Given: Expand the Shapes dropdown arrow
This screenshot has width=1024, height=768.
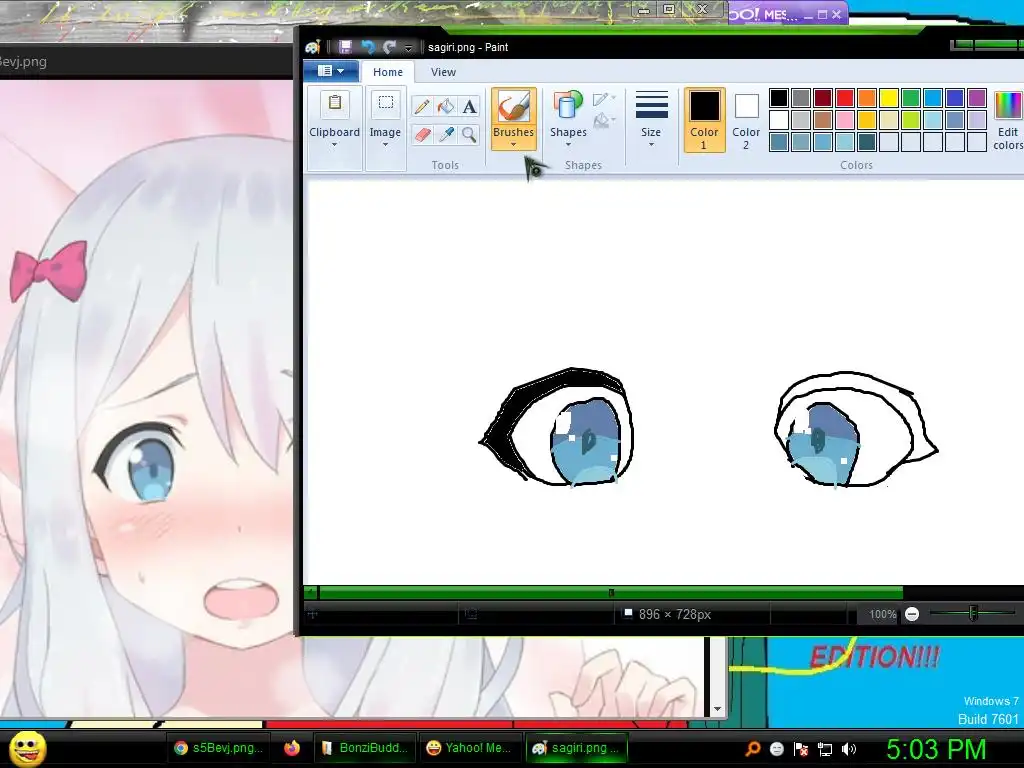Looking at the screenshot, I should (x=568, y=145).
